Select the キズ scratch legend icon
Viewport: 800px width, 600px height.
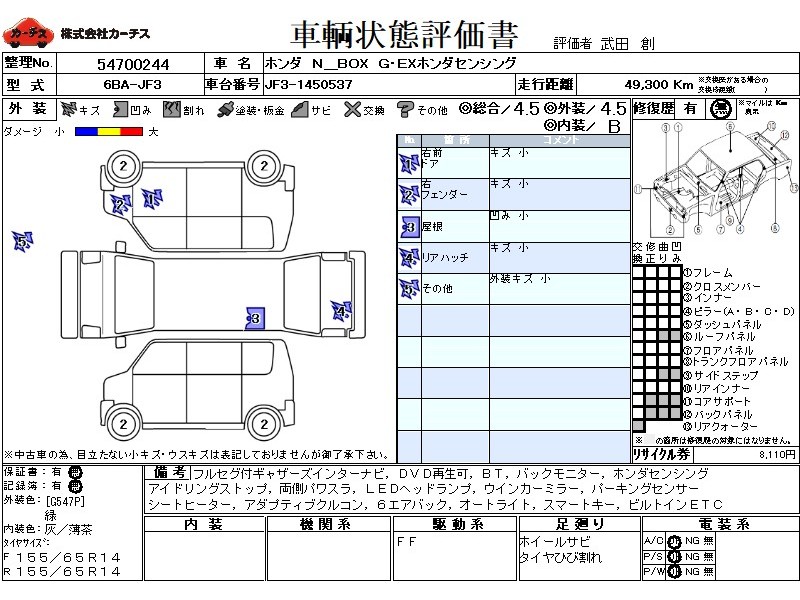pos(68,109)
